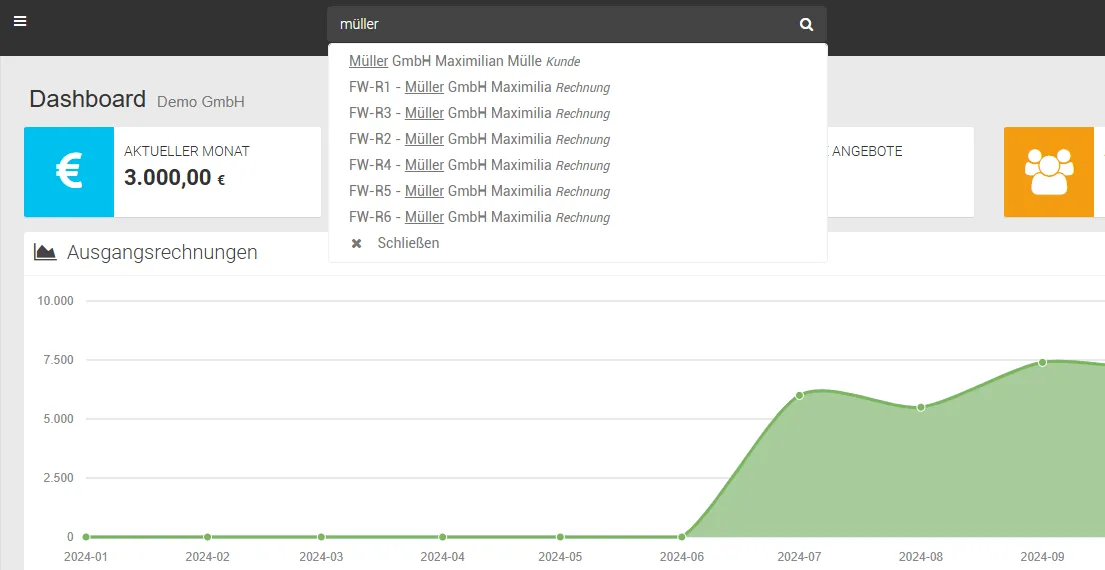Click the 2024-05 data point on chart
1105x570 pixels.
560,537
